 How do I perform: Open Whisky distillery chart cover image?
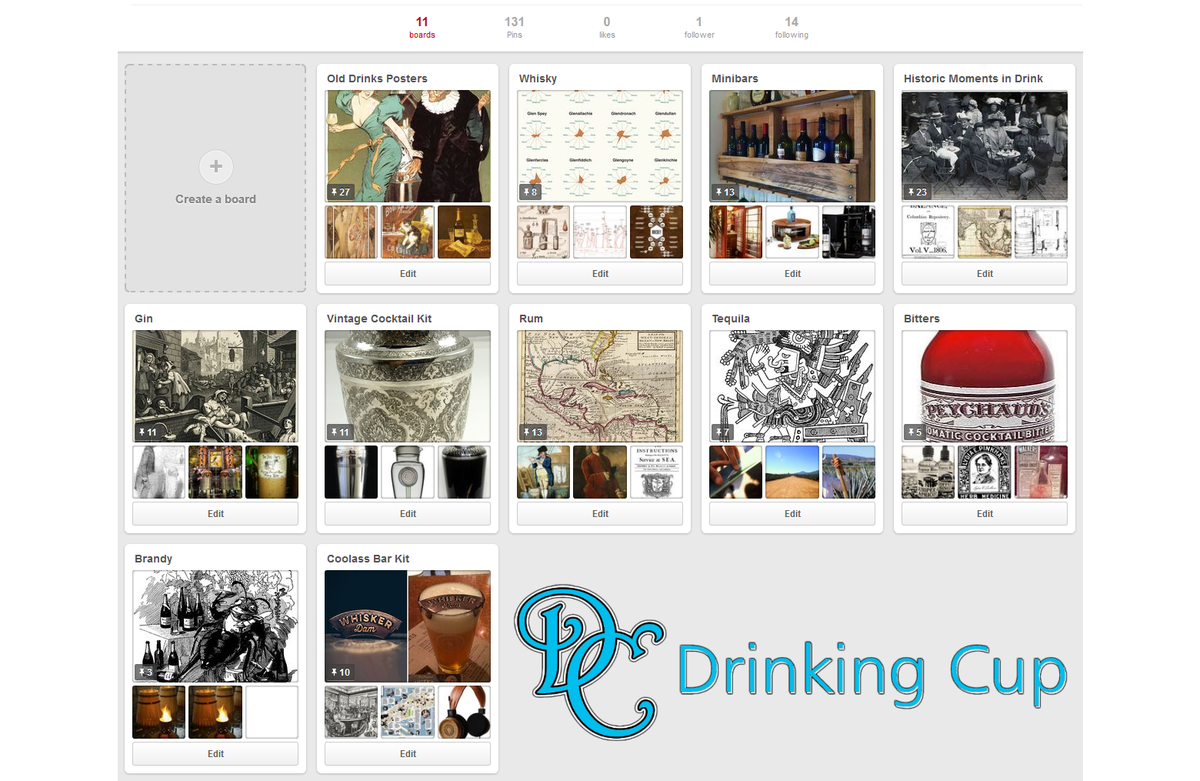600,146
